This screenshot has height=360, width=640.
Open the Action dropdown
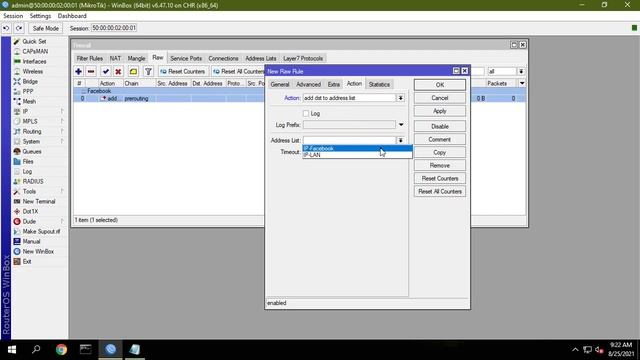pos(400,98)
